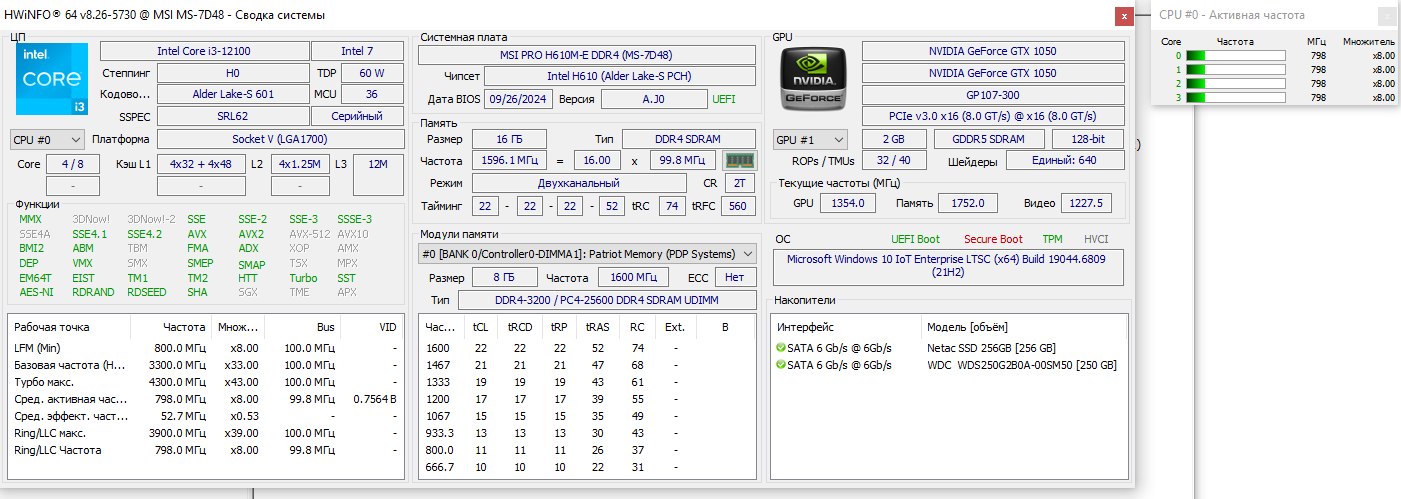Close the HWiNFO system summary window
Image resolution: width=1401 pixels, height=499 pixels.
pyautogui.click(x=1125, y=16)
